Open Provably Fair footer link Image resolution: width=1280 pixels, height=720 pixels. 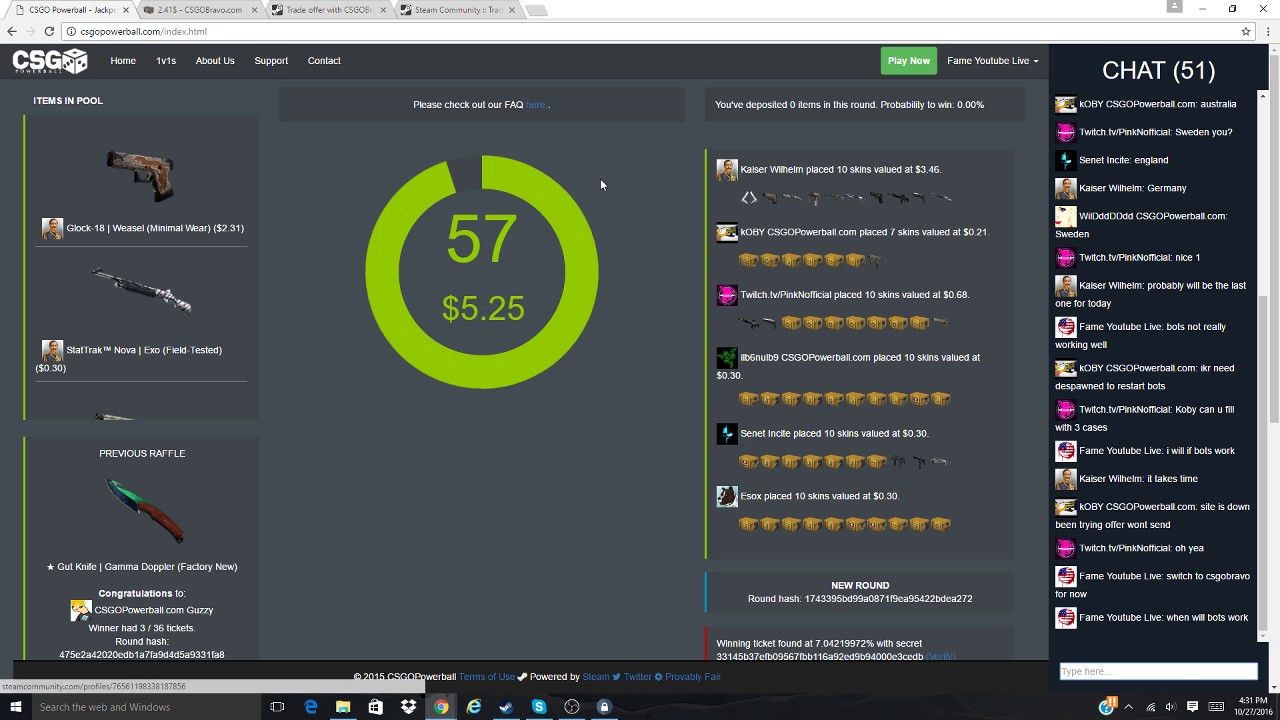click(x=692, y=677)
